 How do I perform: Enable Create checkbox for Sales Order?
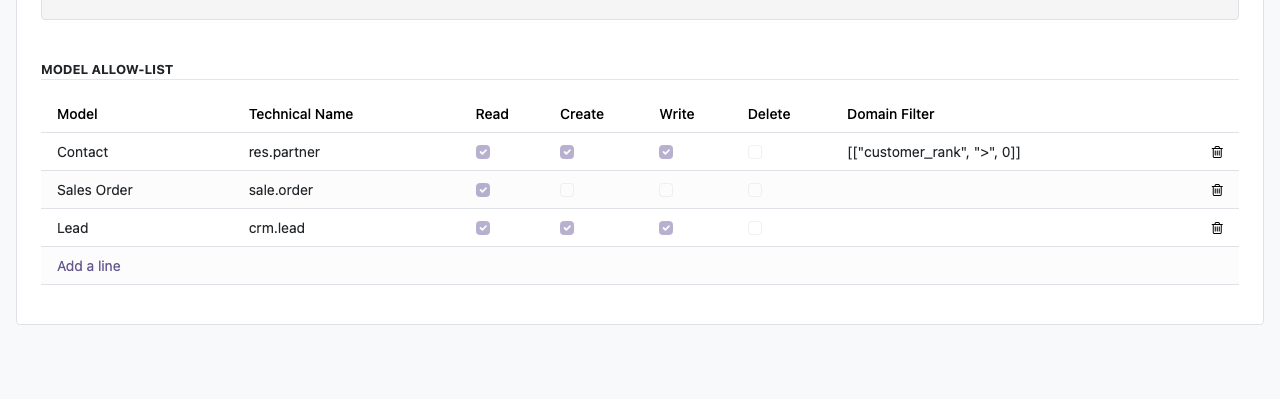point(567,190)
